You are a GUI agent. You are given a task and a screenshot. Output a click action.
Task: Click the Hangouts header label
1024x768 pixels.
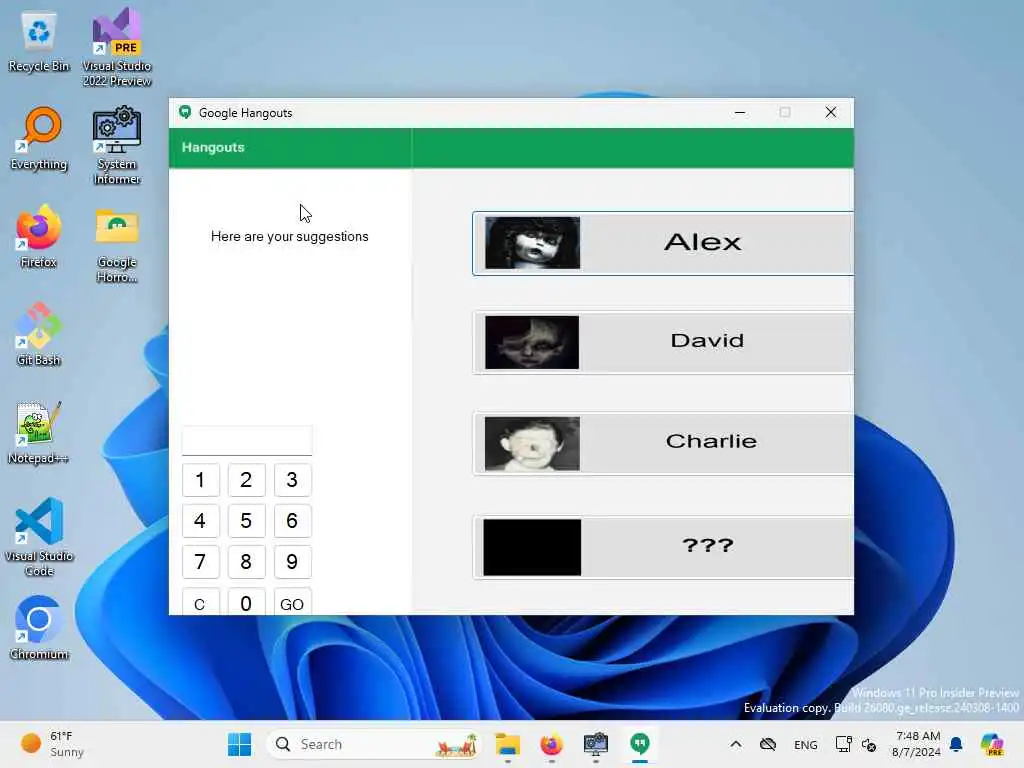tap(213, 148)
